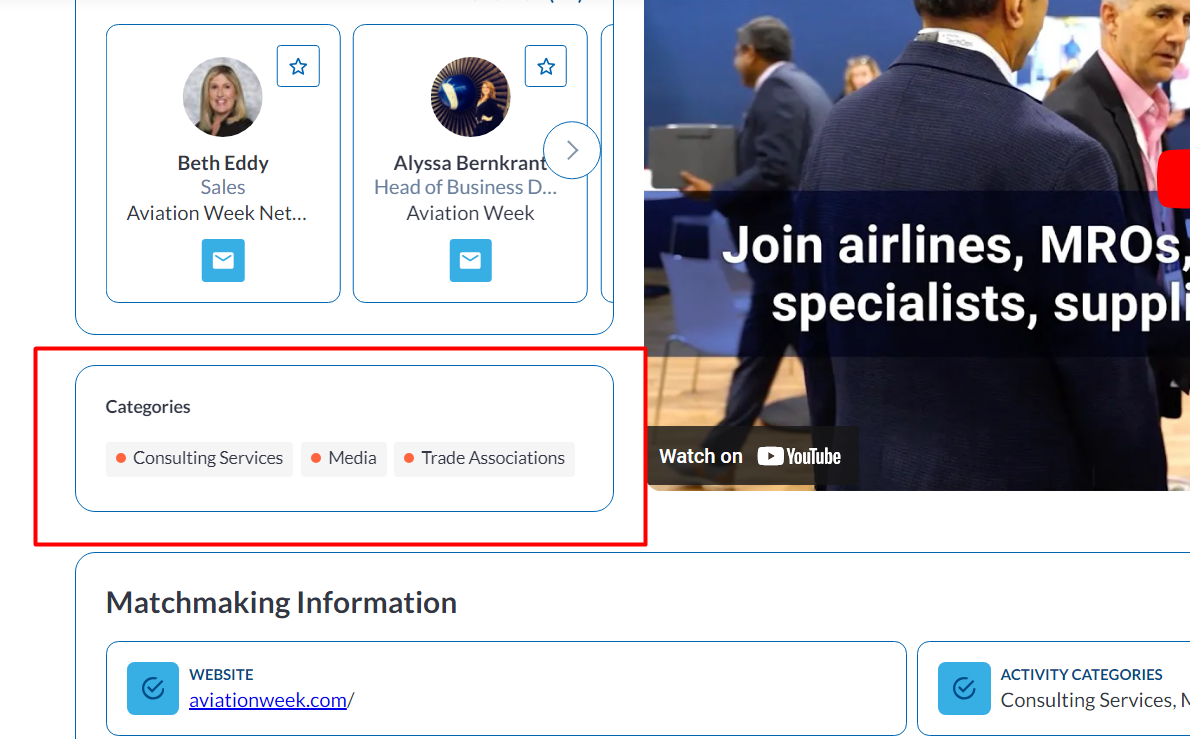Click the Activity Categories checkmark icon
Viewport: 1190px width, 739px height.
964,688
